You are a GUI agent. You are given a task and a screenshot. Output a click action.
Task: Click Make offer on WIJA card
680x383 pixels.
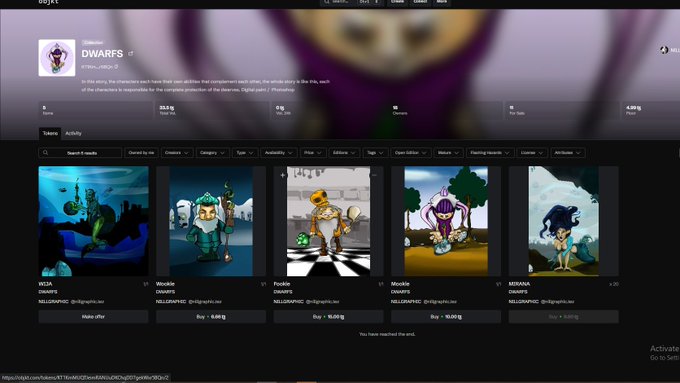(93, 317)
